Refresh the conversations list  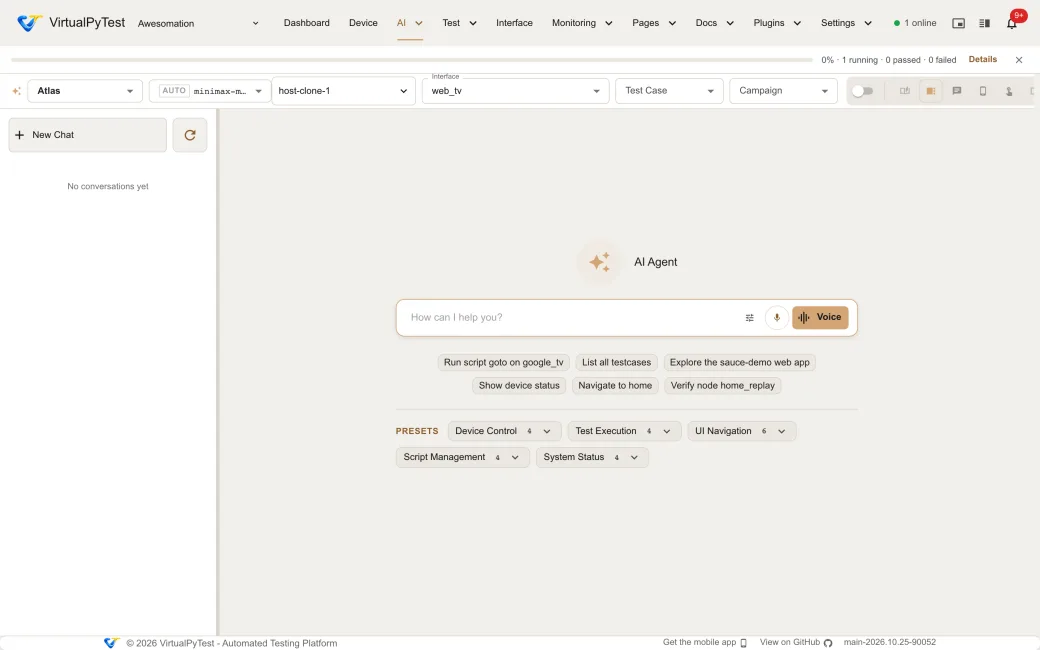190,135
